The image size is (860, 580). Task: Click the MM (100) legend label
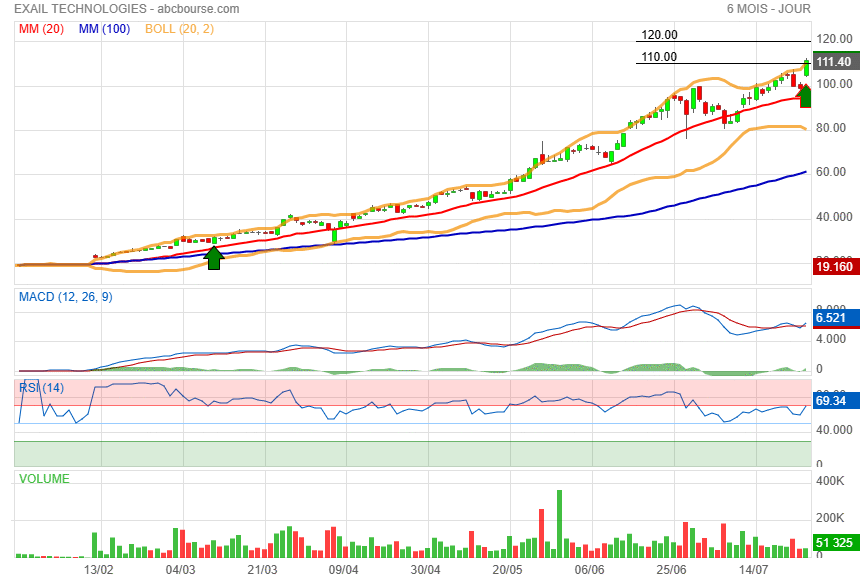[104, 29]
